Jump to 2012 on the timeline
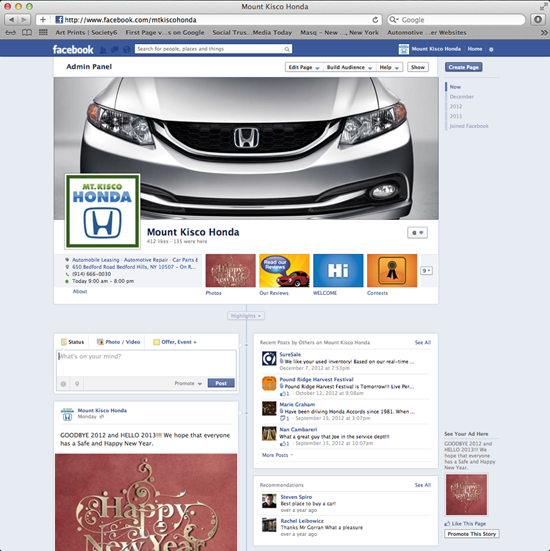 (456, 106)
